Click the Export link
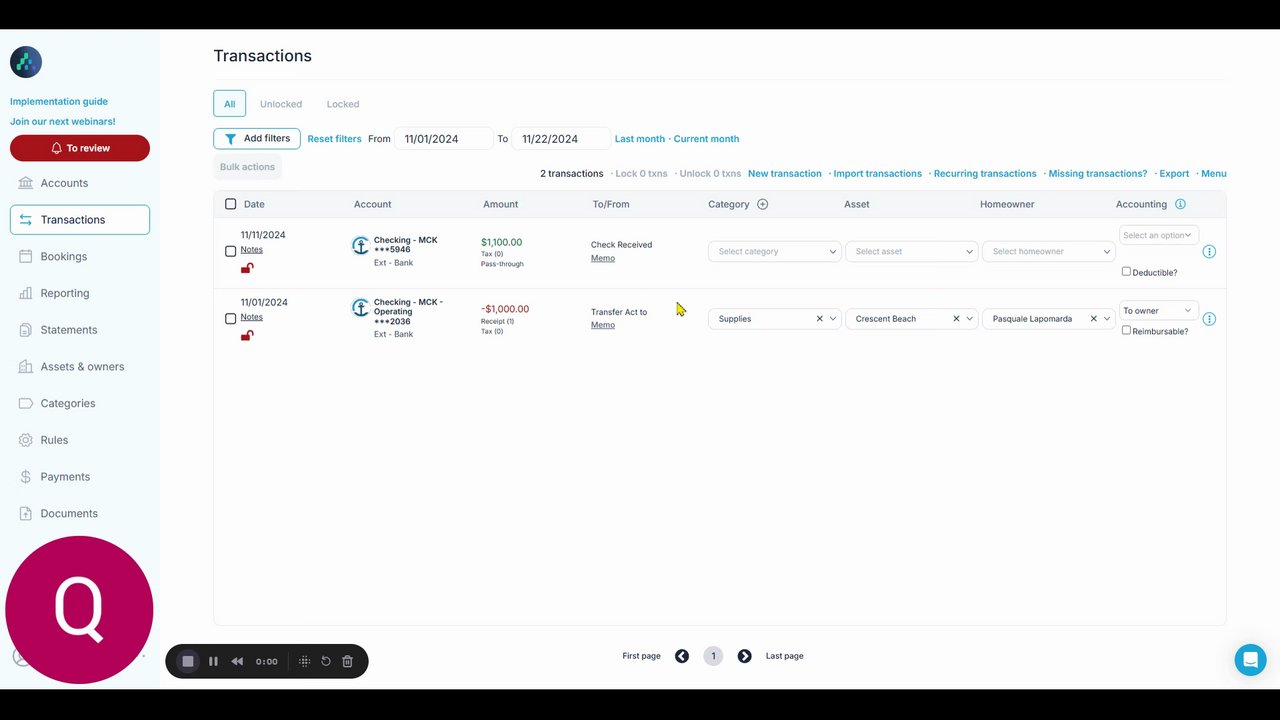This screenshot has height=720, width=1280. pos(1174,174)
